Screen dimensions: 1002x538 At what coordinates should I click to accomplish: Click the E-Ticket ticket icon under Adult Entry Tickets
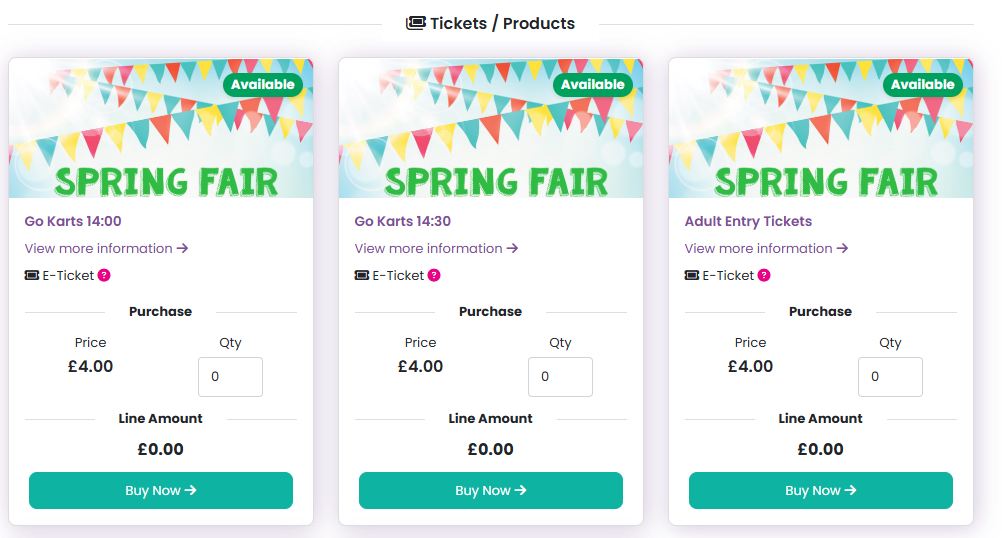click(692, 275)
